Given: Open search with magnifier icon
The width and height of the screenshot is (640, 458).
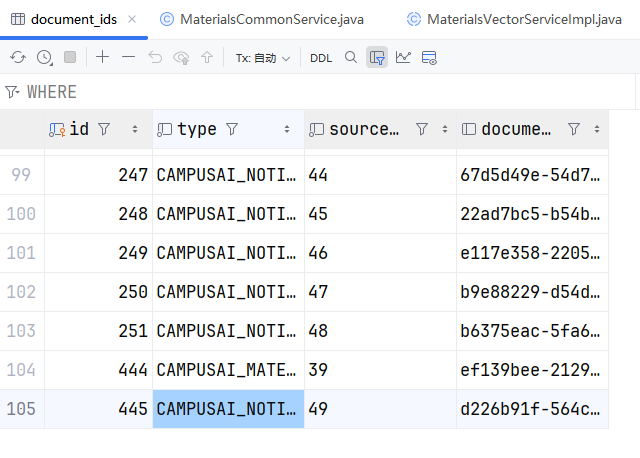Looking at the screenshot, I should pyautogui.click(x=351, y=58).
